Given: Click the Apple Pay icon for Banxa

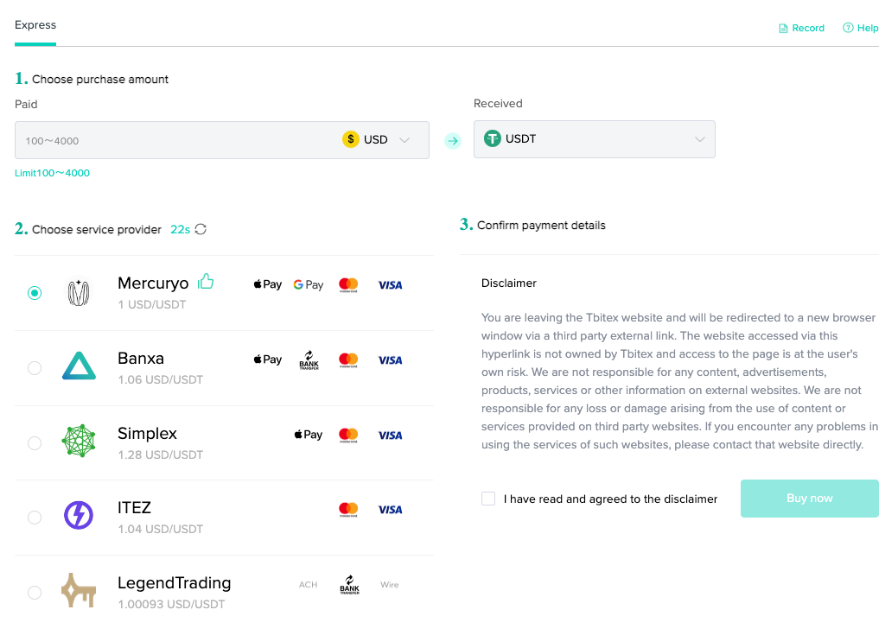Looking at the screenshot, I should pos(267,359).
